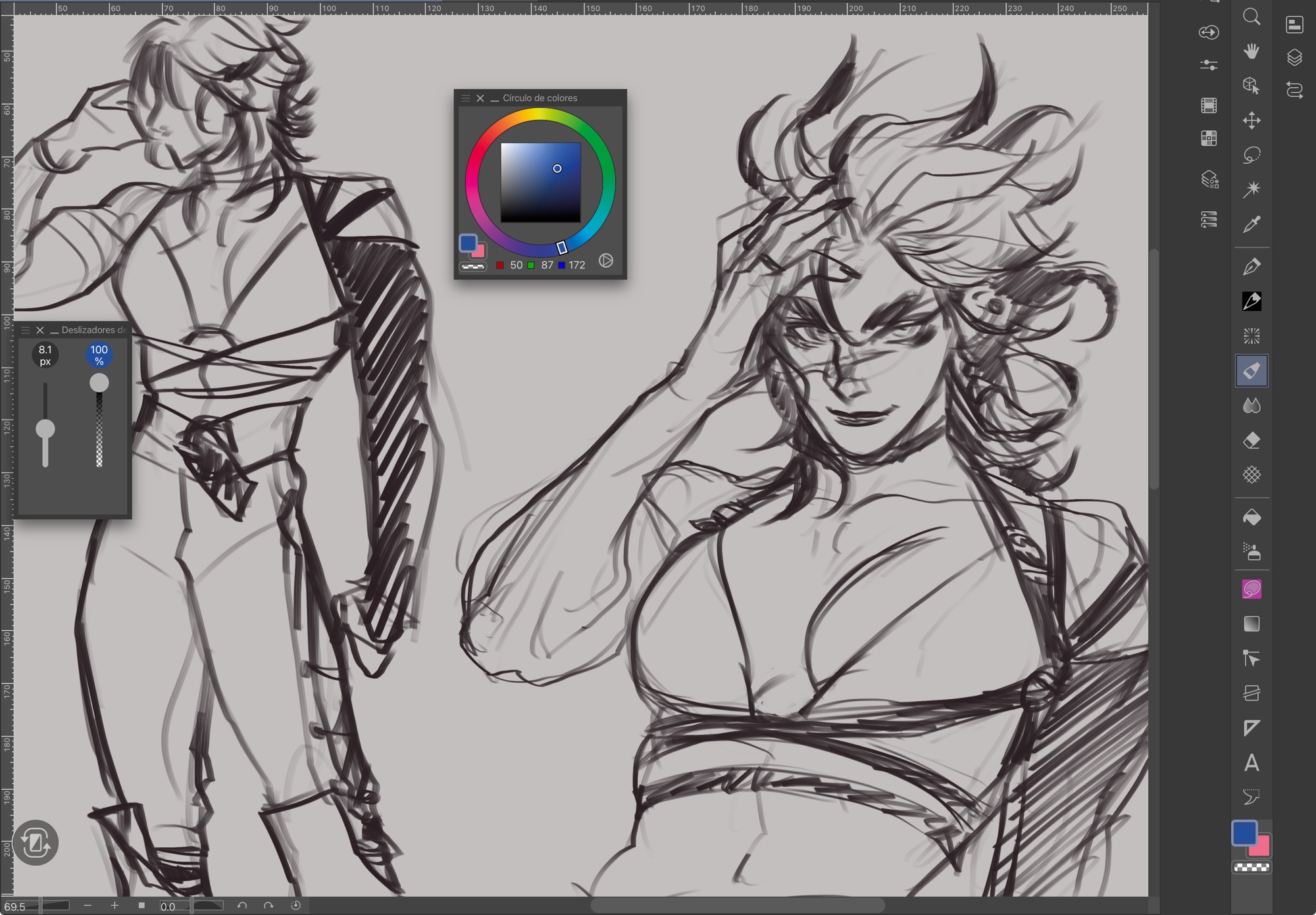
Task: Select the Gradient tool
Action: 1252,624
